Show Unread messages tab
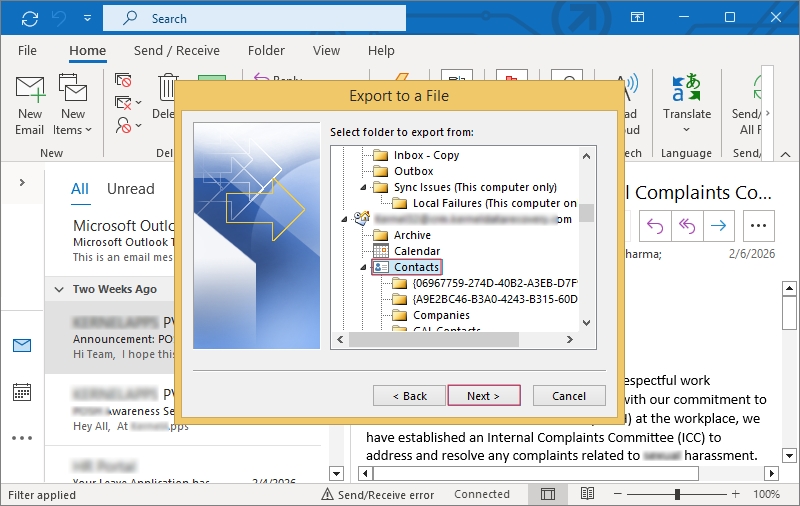The width and height of the screenshot is (800, 506). [131, 189]
